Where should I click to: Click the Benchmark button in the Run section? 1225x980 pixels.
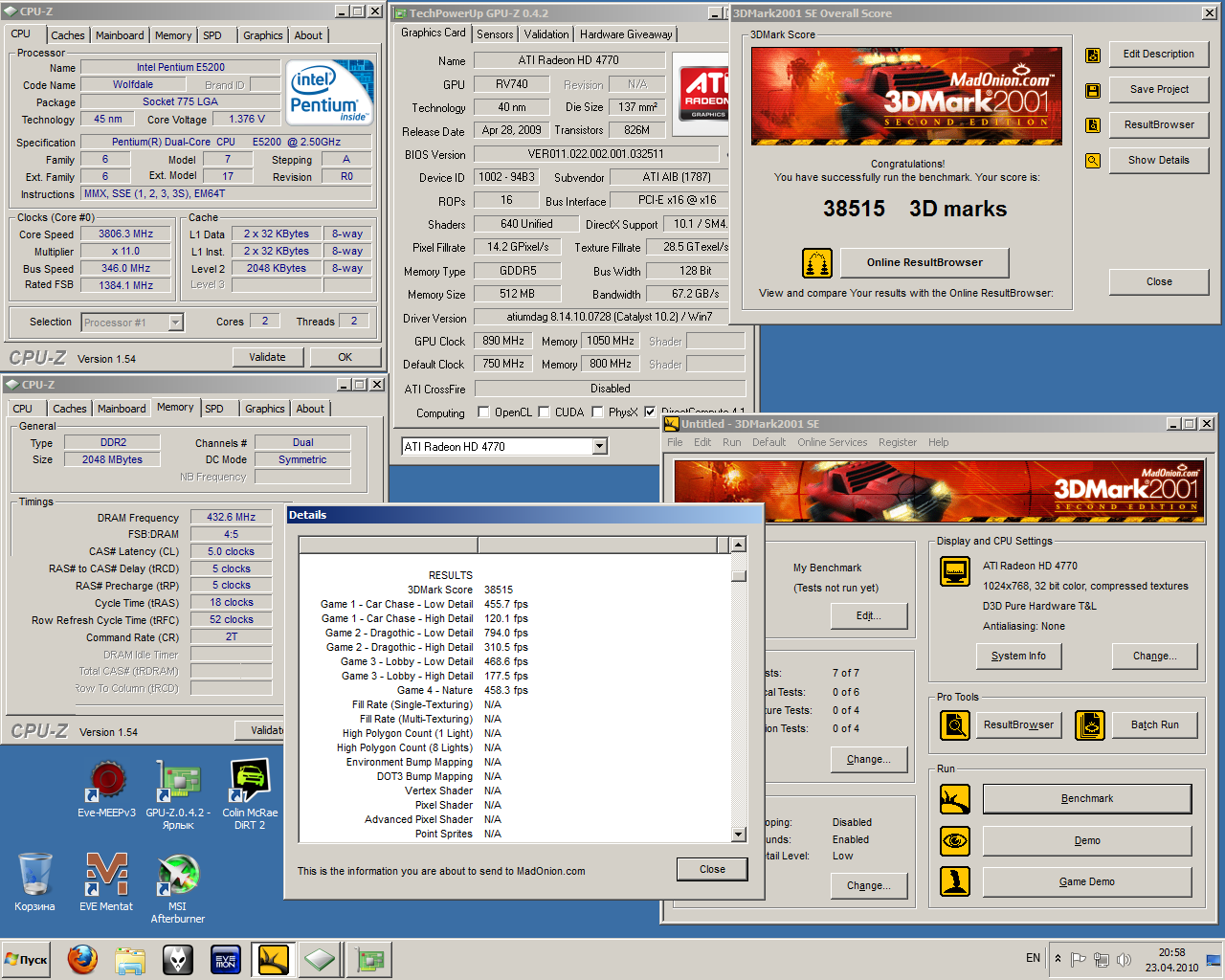click(x=1087, y=799)
